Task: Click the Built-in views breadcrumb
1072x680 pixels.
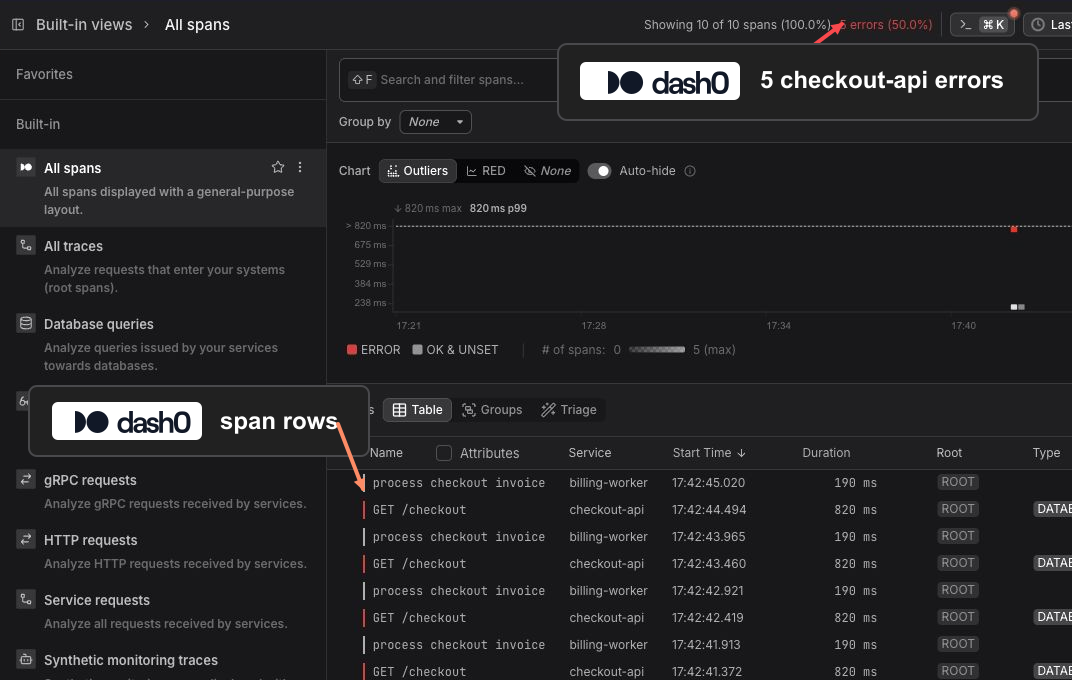Action: click(84, 25)
